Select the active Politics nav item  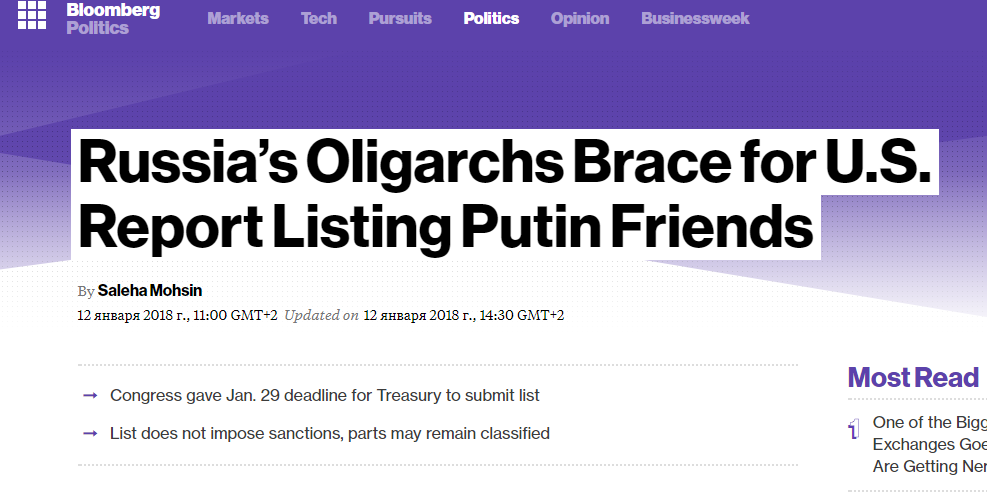click(491, 18)
